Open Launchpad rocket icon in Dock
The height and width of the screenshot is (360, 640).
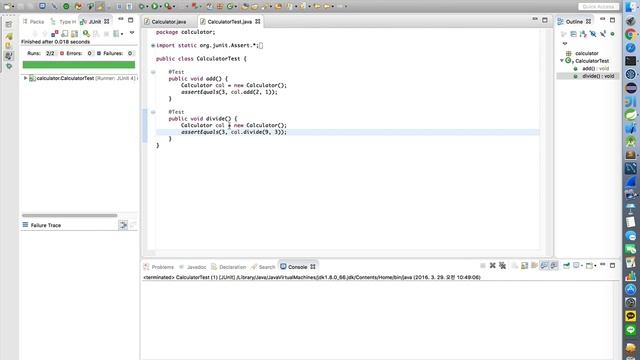pos(631,21)
